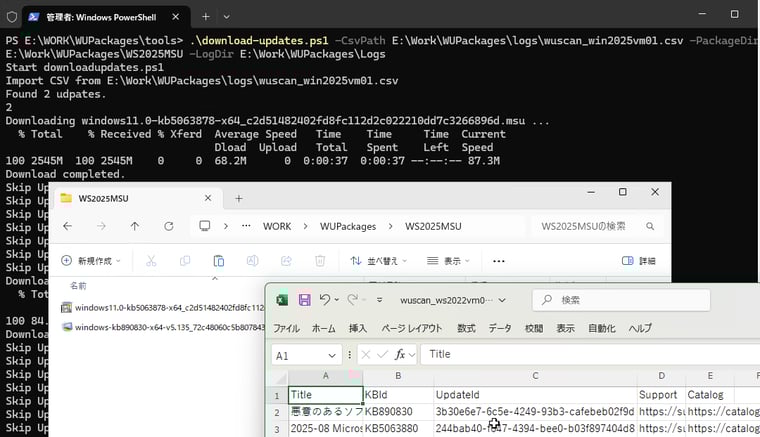The image size is (760, 437).
Task: Select cell containing KB890830
Action: click(x=398, y=412)
